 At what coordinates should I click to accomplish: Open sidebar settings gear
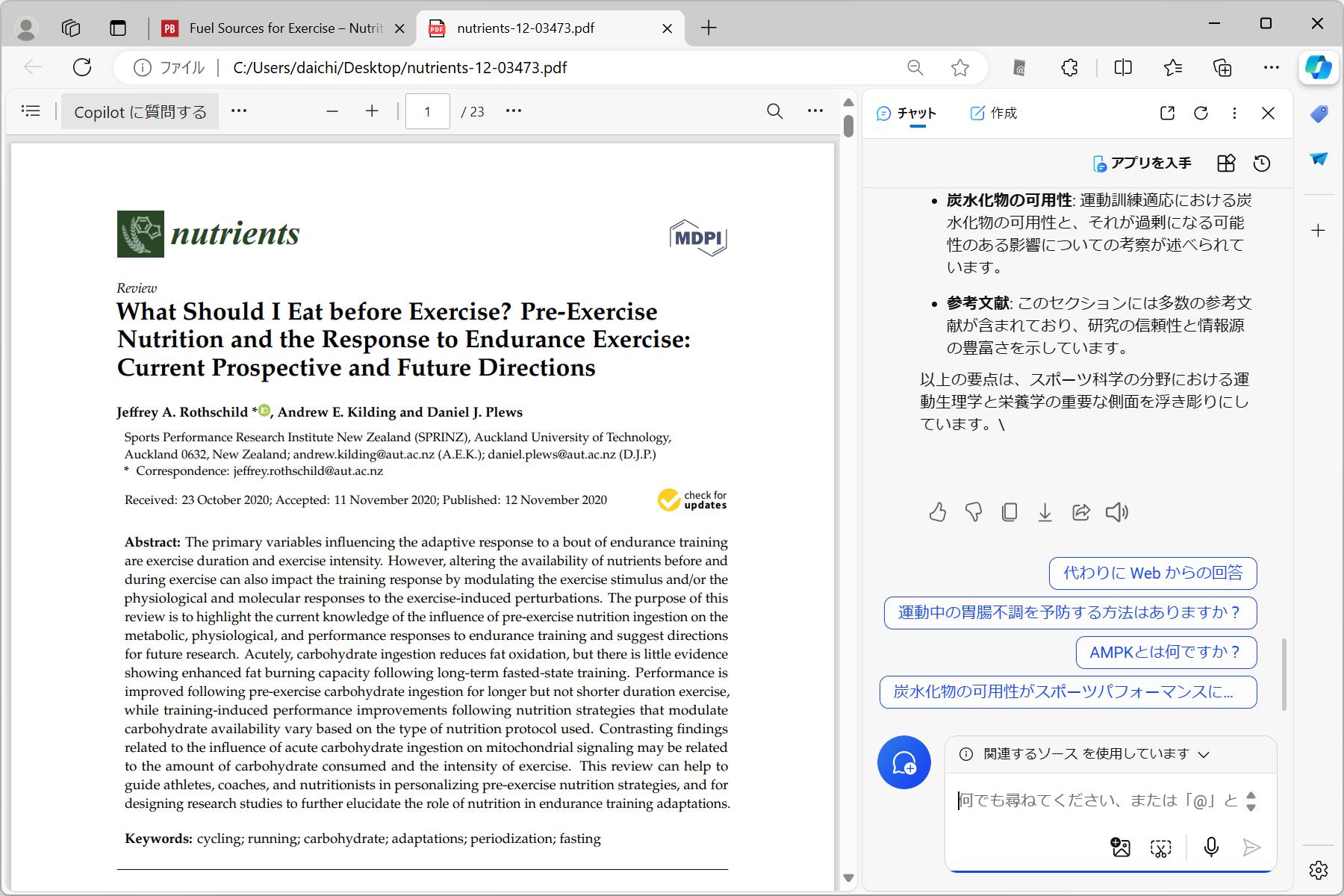point(1319,870)
